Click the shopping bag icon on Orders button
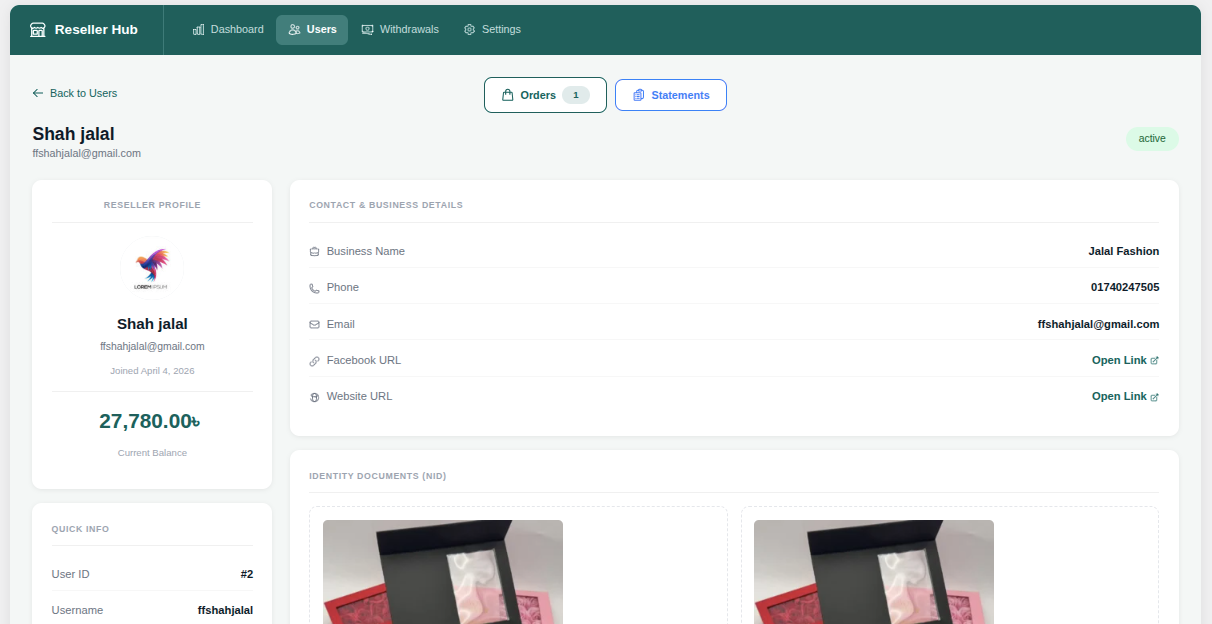 coord(508,95)
